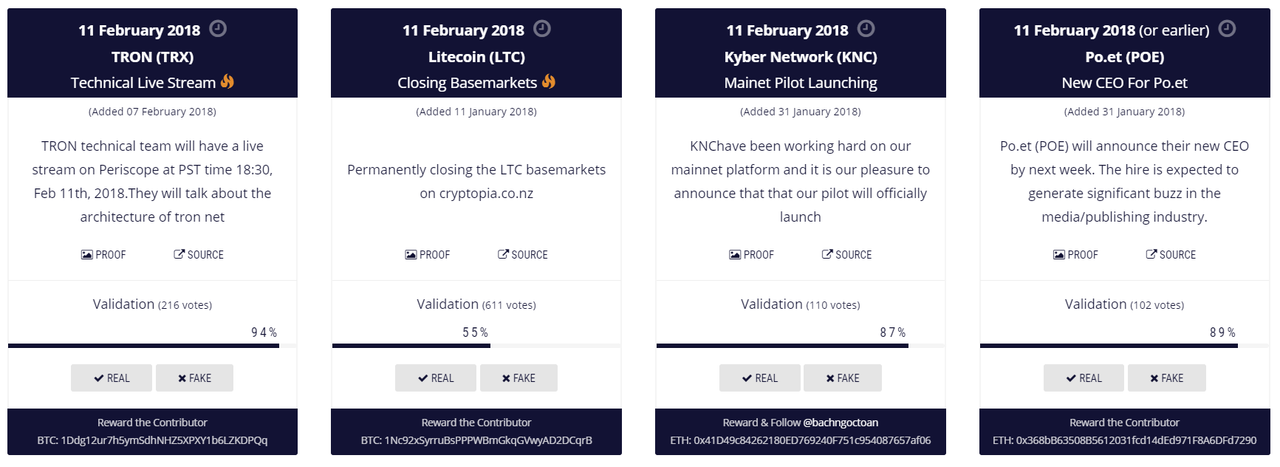Screen dimensions: 1280x467
Task: Open the Litecoin event source link
Action: coord(523,255)
